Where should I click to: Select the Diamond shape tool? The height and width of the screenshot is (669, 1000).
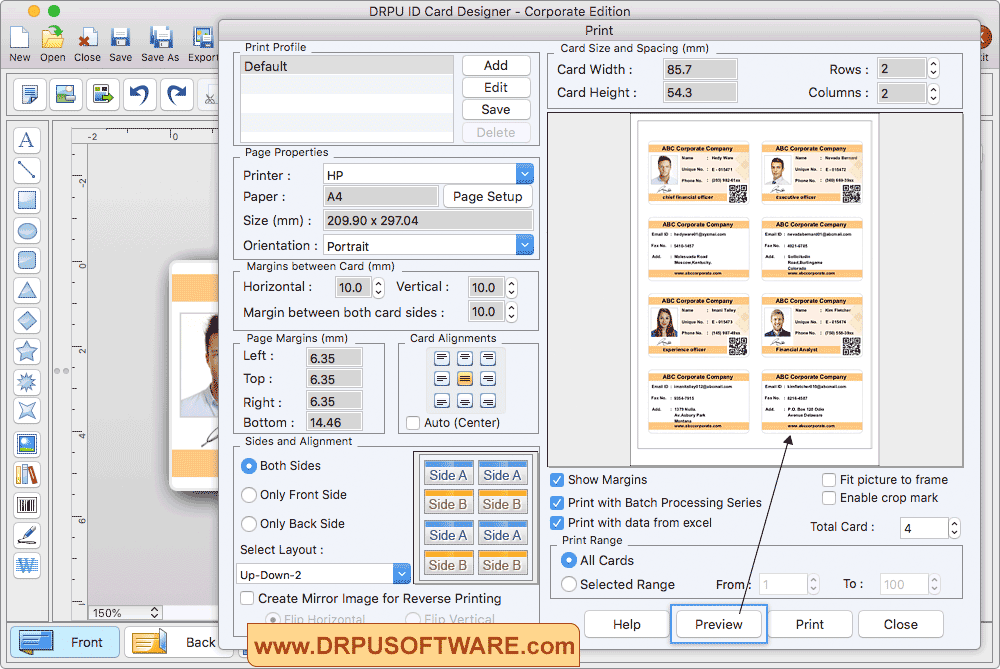[x=27, y=321]
